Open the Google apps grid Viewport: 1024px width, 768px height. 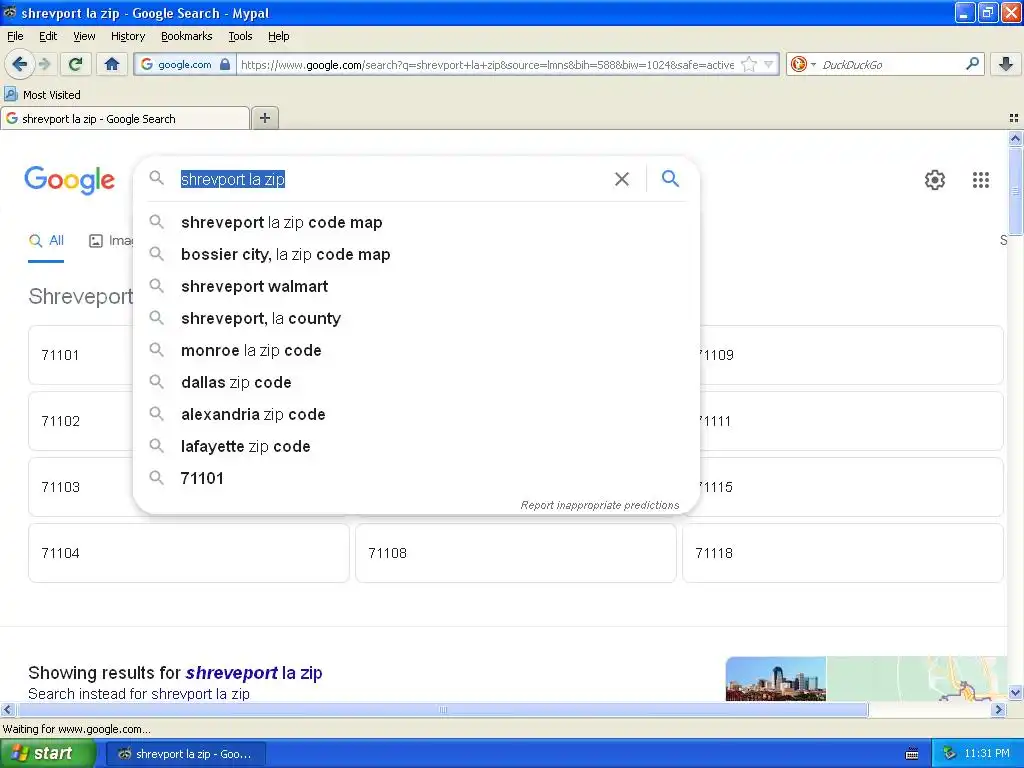point(980,180)
